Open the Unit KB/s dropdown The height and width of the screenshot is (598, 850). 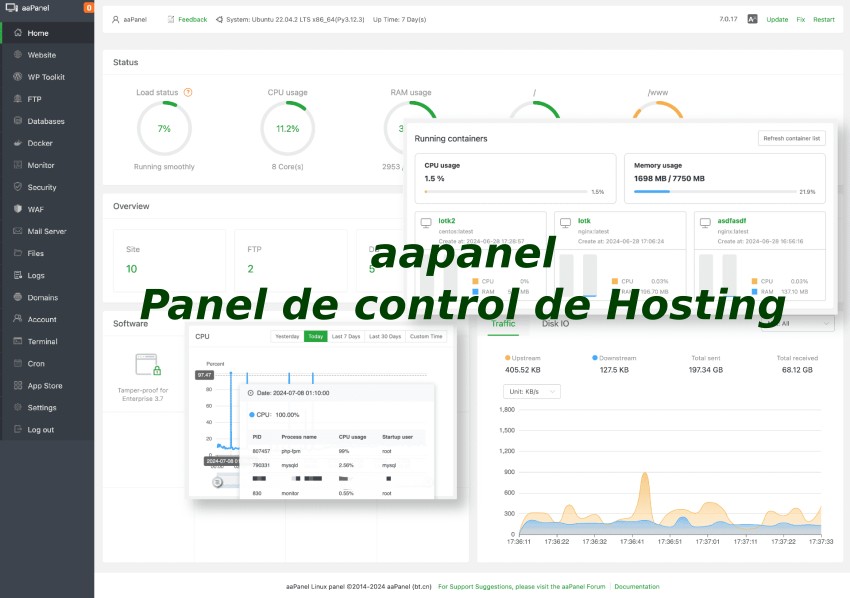(x=532, y=391)
